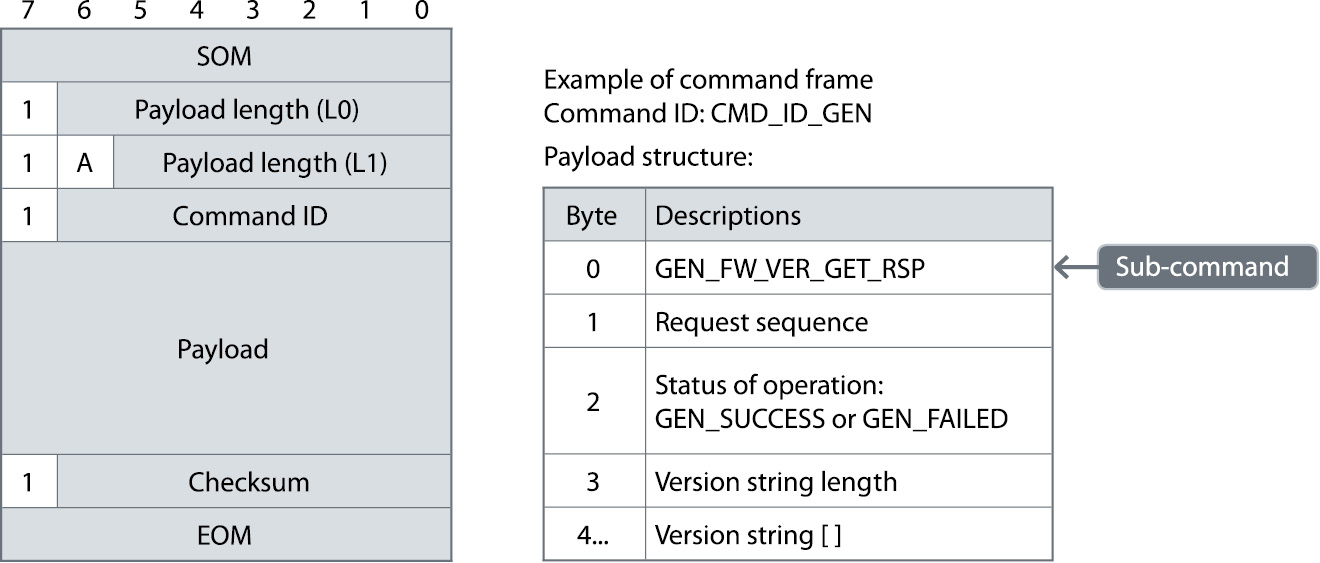Select the Command ID field
Image resolution: width=1320 pixels, height=563 pixels.
click(x=254, y=216)
